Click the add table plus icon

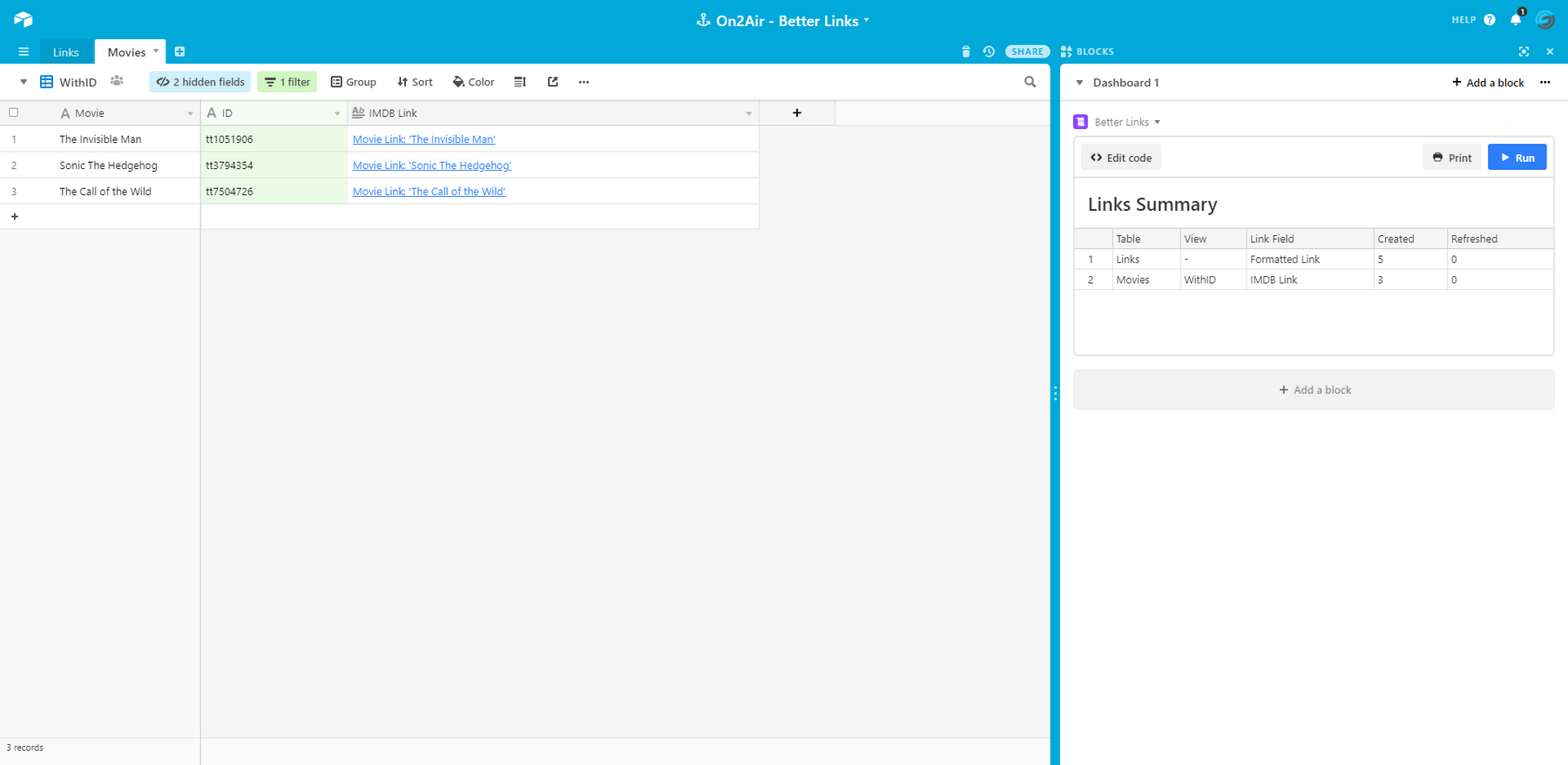coord(179,51)
